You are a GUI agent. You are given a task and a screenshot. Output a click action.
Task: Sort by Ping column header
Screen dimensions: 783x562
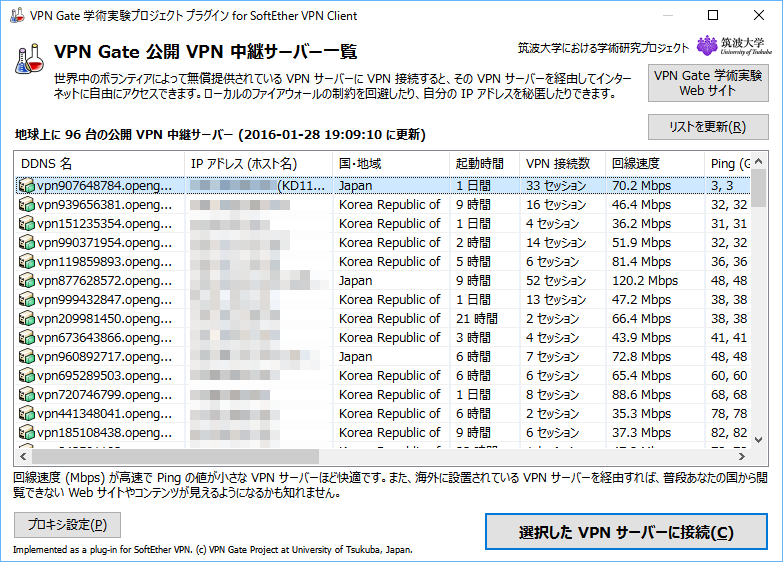click(x=728, y=164)
